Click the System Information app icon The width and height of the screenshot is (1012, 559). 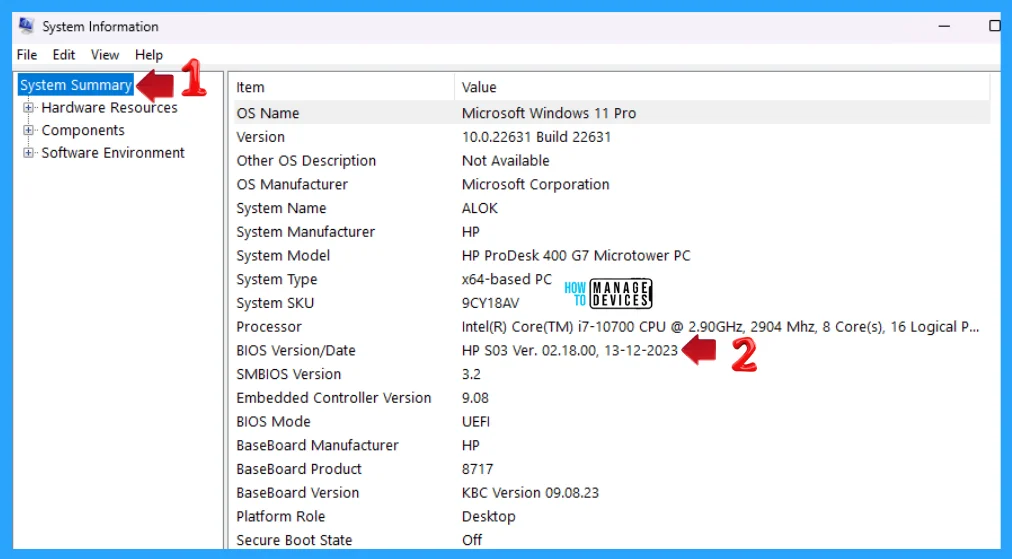tap(26, 26)
